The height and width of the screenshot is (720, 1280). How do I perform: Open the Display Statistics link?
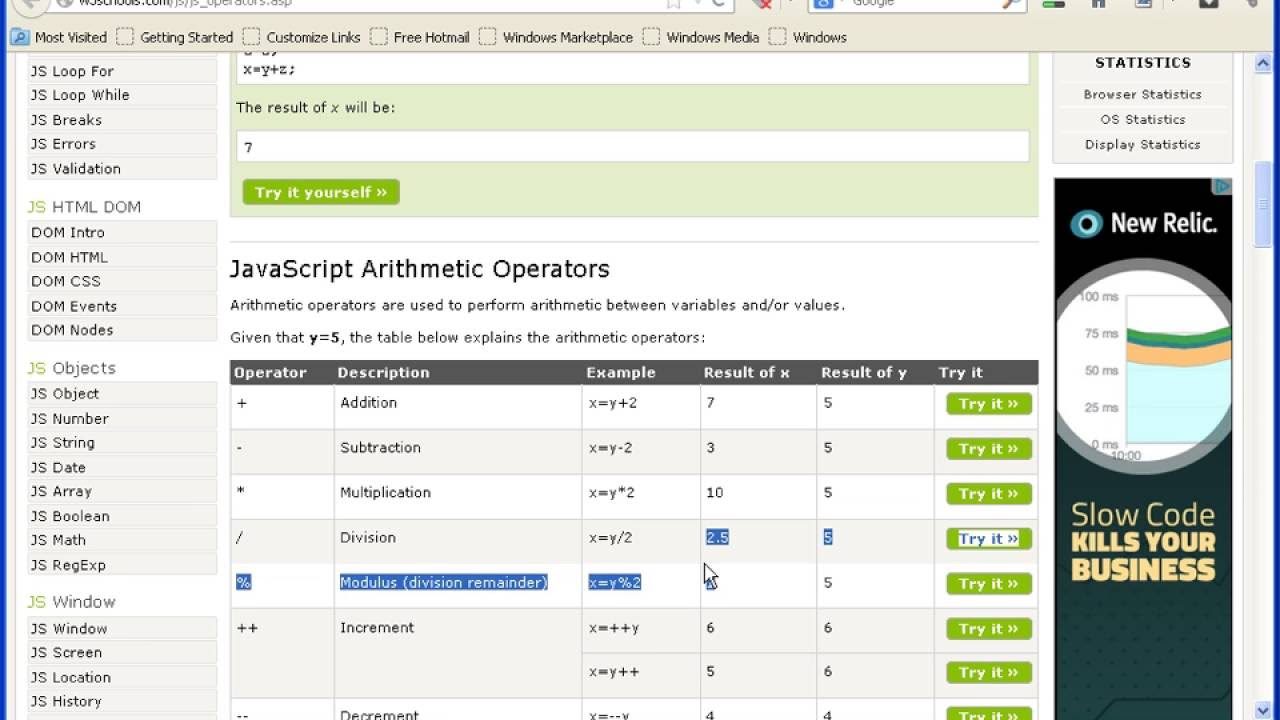[1142, 144]
